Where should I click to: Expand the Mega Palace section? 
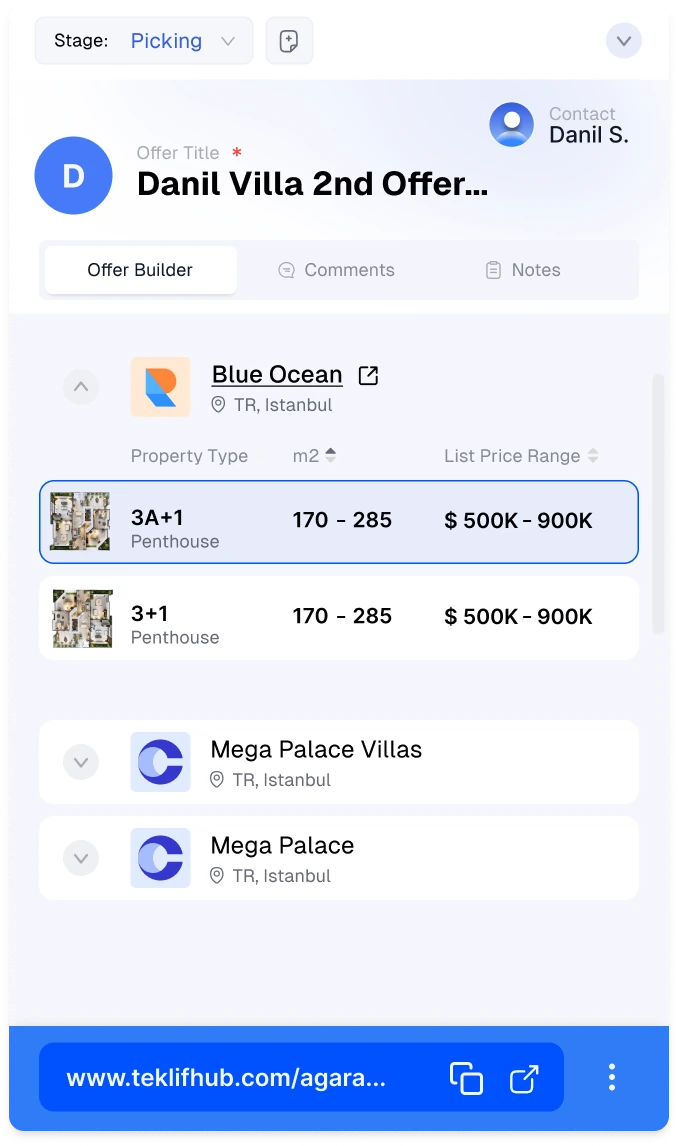81,858
